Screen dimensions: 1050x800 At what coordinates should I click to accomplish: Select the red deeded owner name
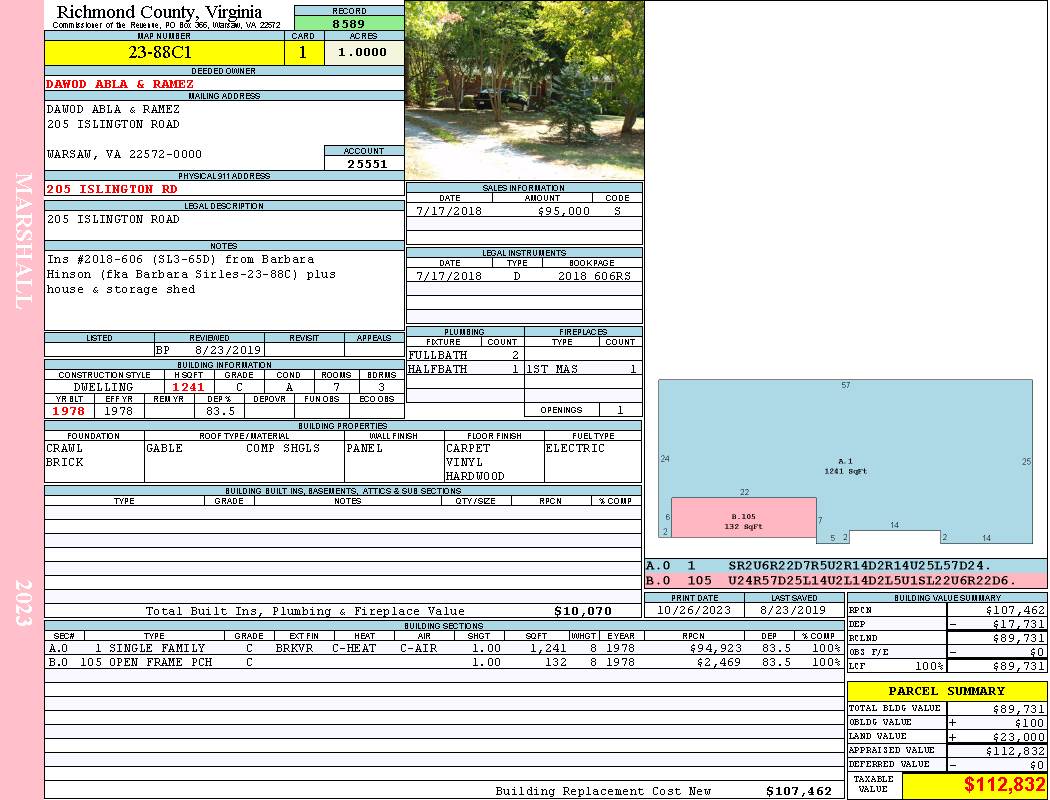[x=120, y=84]
